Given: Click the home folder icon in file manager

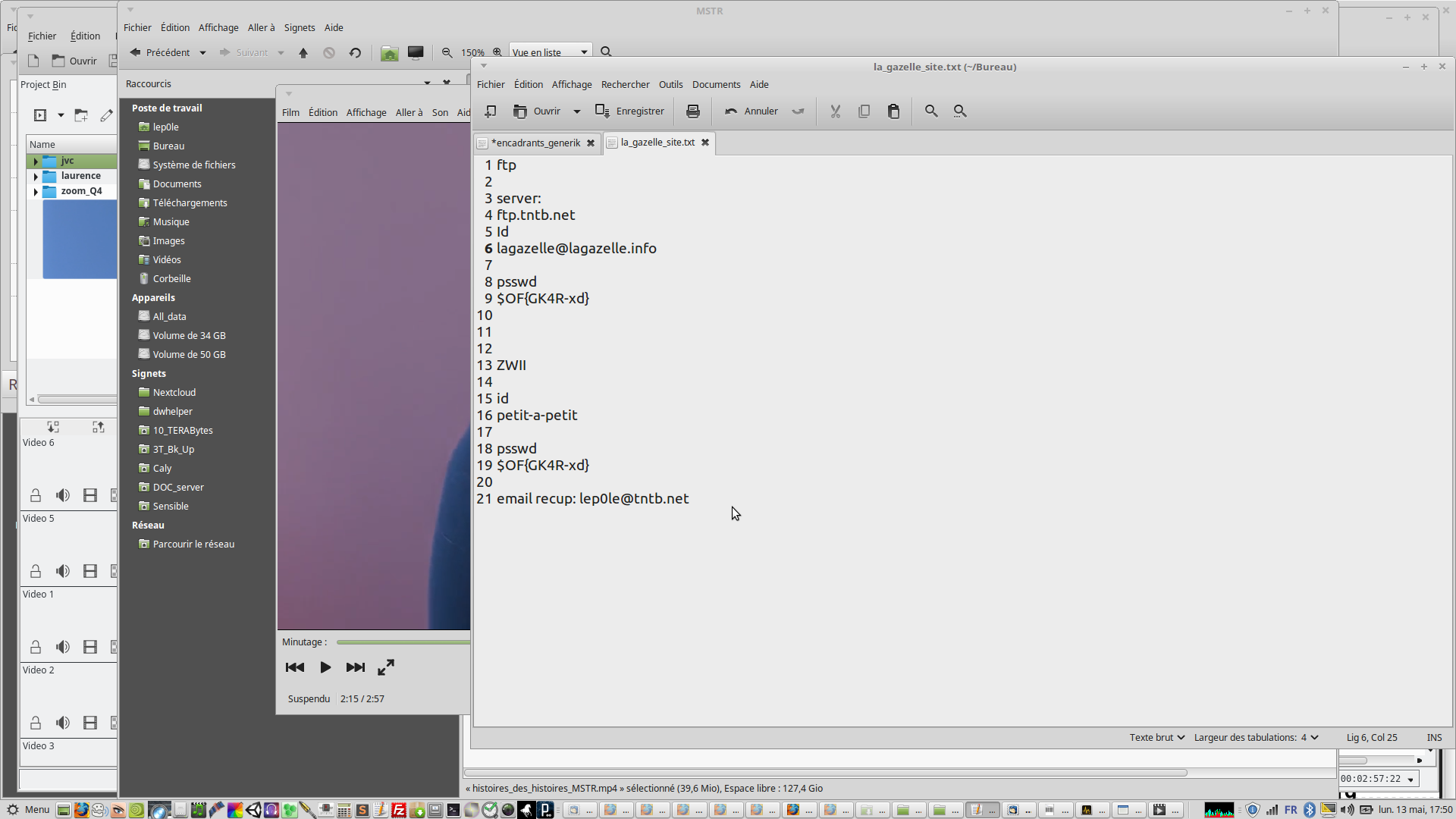Looking at the screenshot, I should coord(390,53).
